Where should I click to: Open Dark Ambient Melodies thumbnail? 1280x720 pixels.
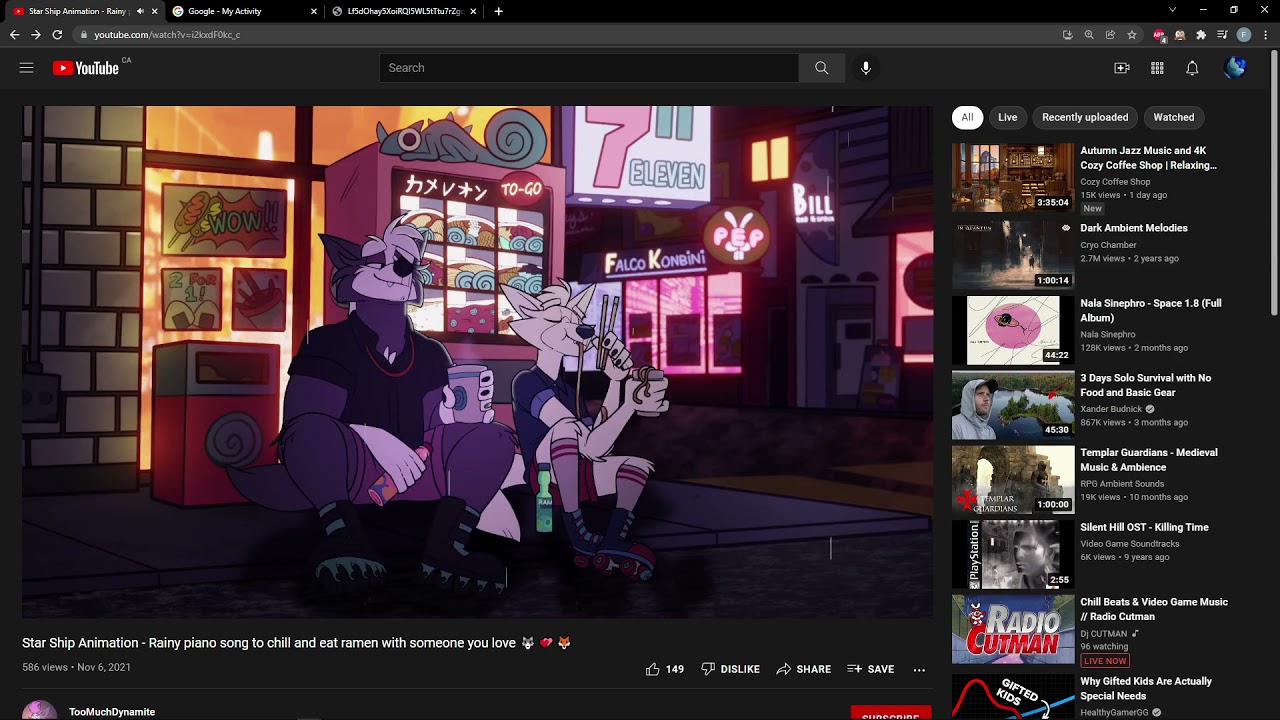pos(1013,255)
